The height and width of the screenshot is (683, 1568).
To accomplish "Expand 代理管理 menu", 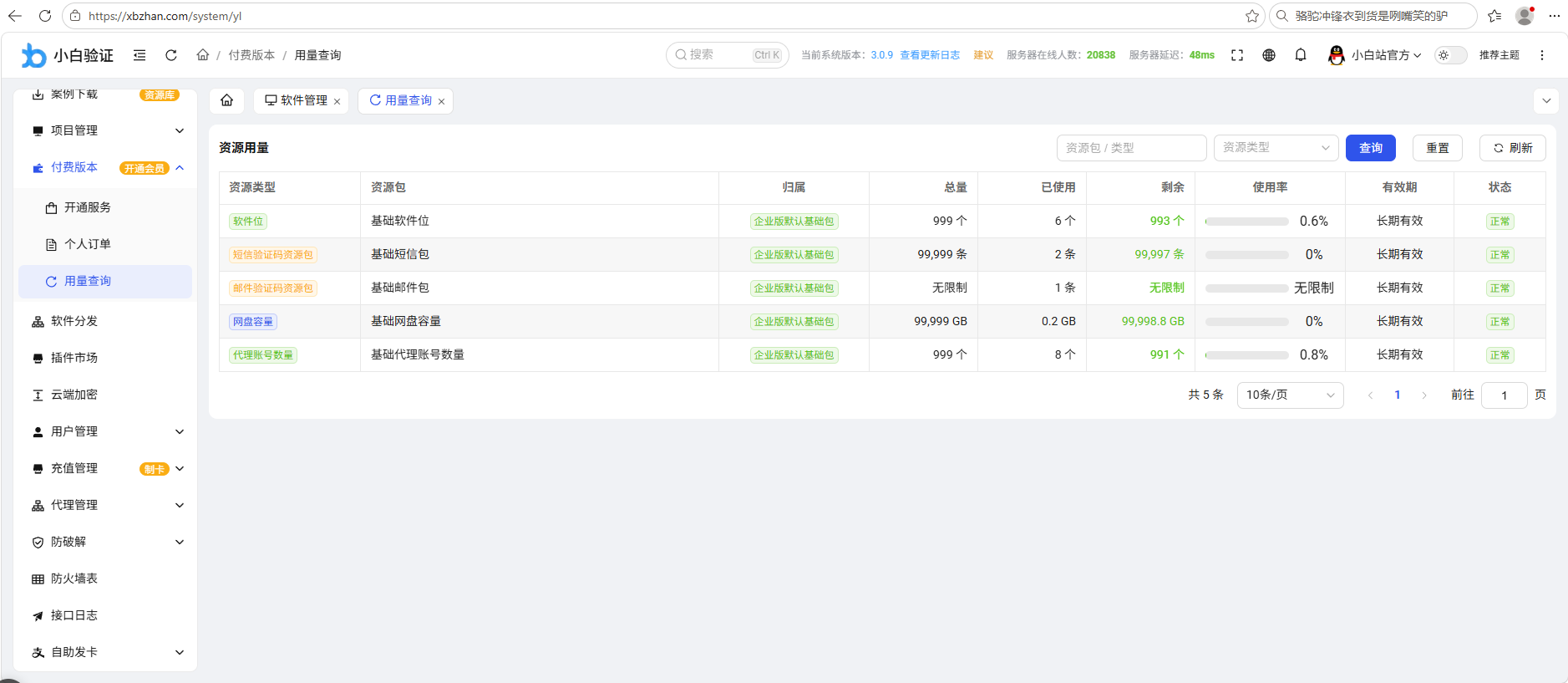I will [105, 505].
